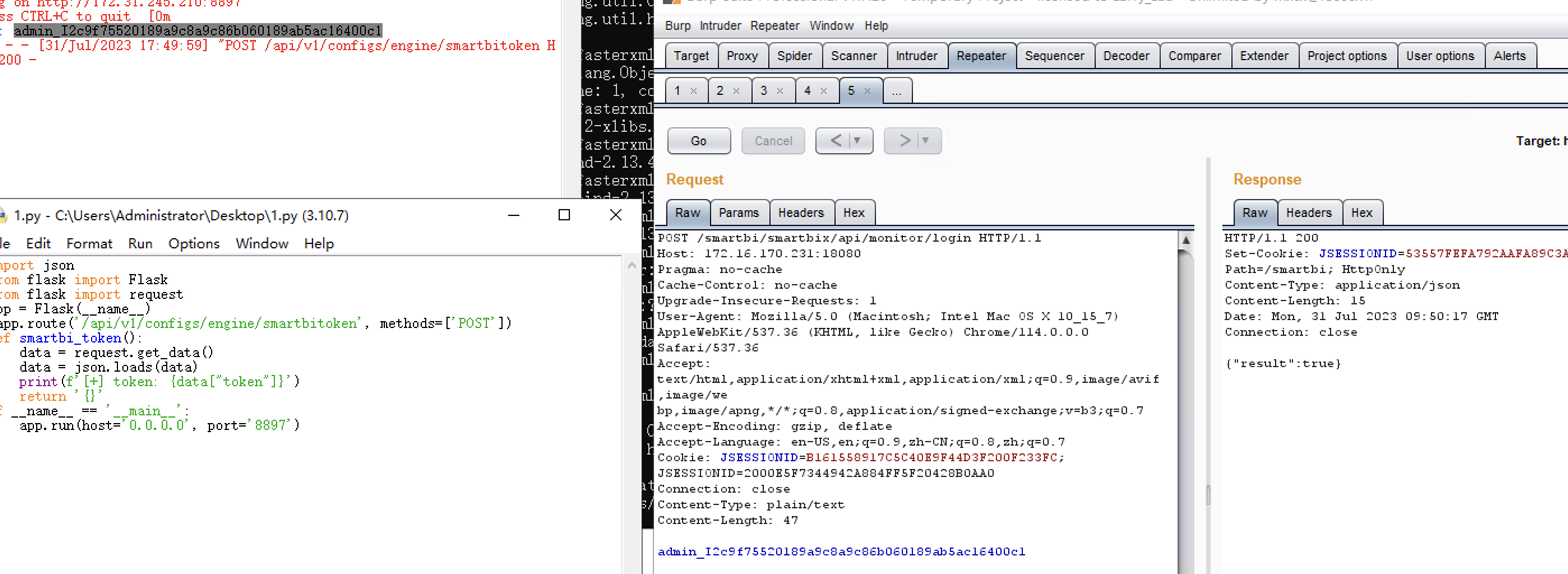Switch to the Target tab

pyautogui.click(x=691, y=56)
